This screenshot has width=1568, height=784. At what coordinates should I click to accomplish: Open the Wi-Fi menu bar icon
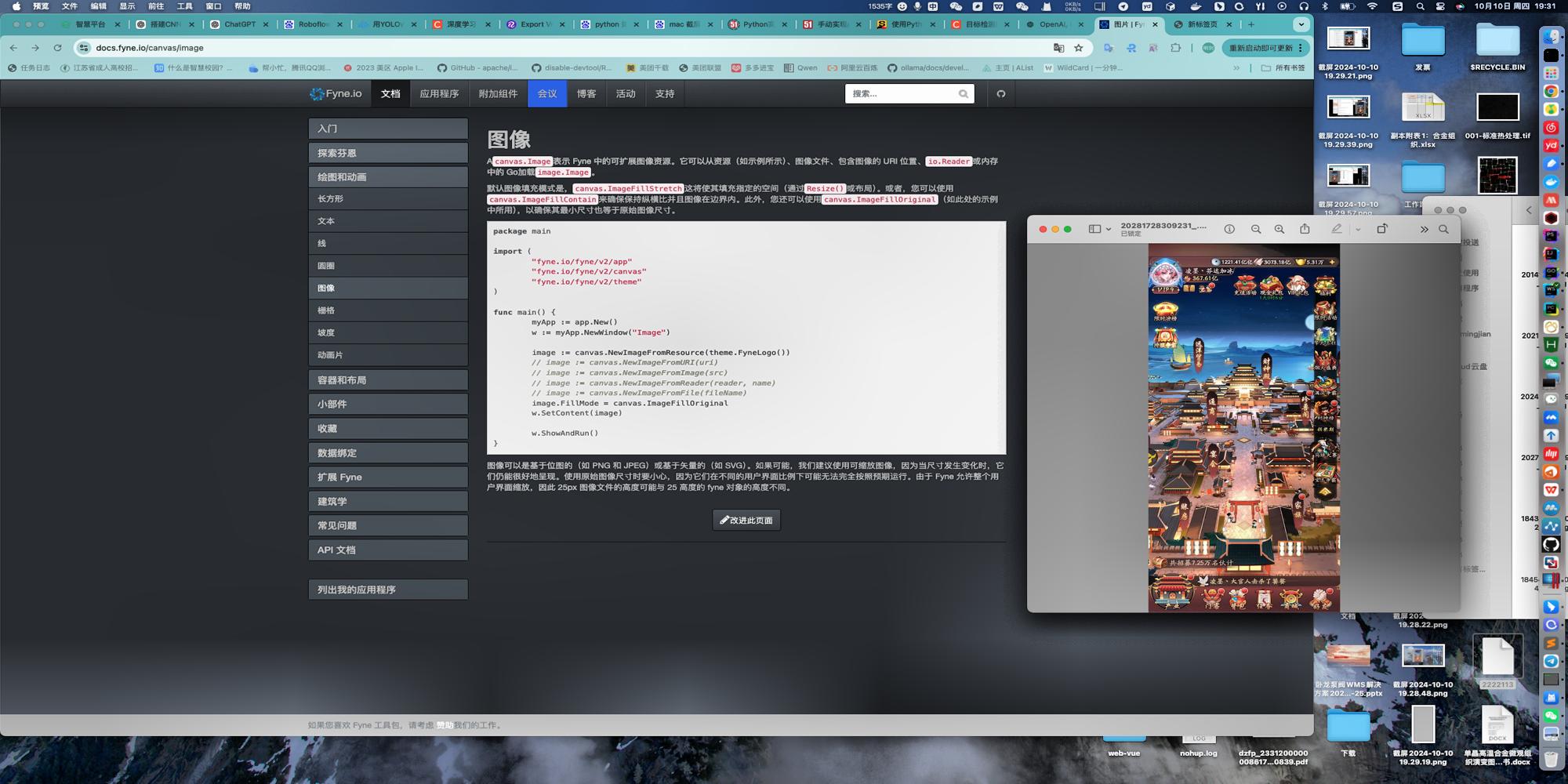point(1372,6)
